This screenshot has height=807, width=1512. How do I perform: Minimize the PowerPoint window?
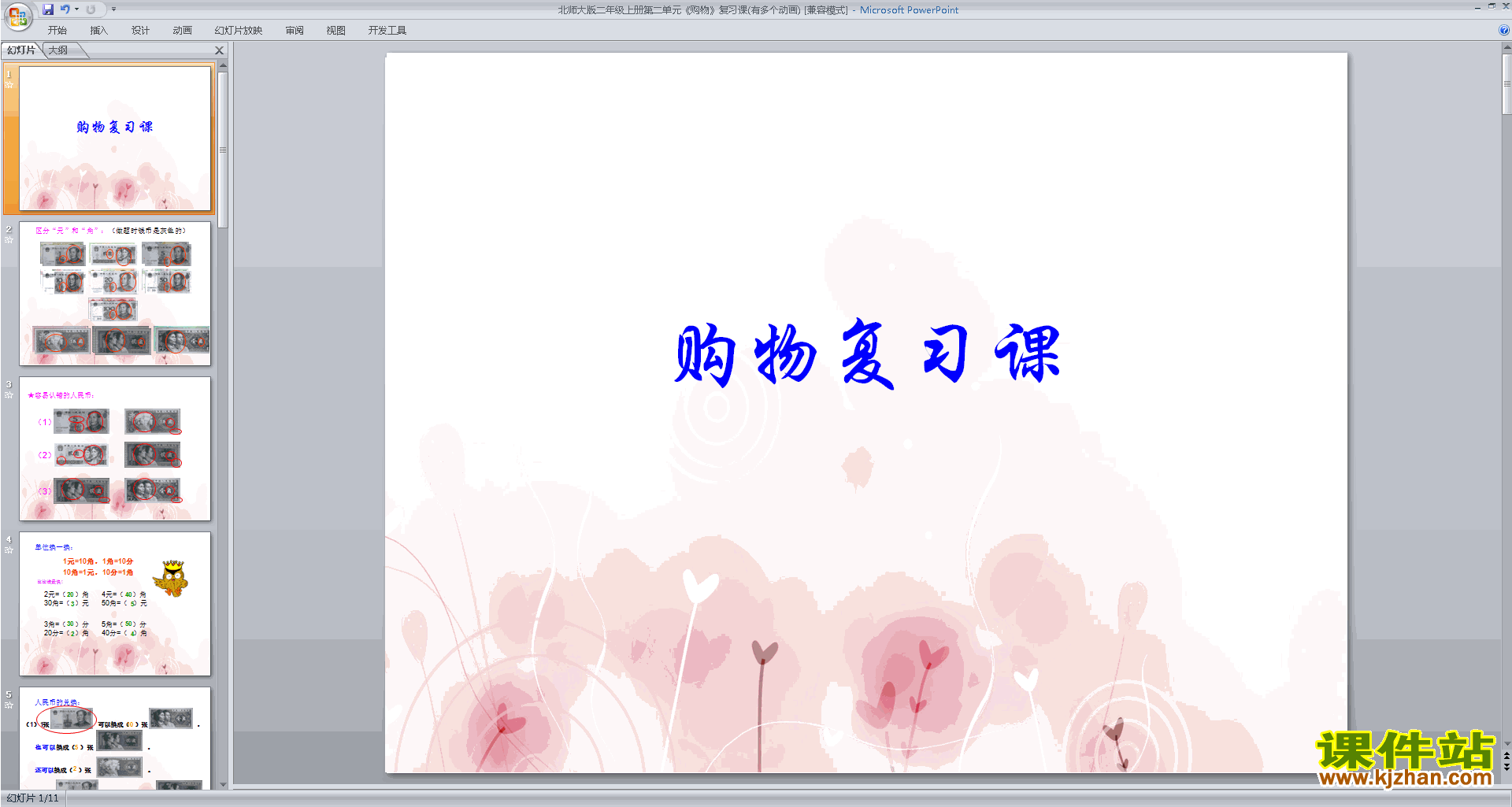pos(1477,7)
